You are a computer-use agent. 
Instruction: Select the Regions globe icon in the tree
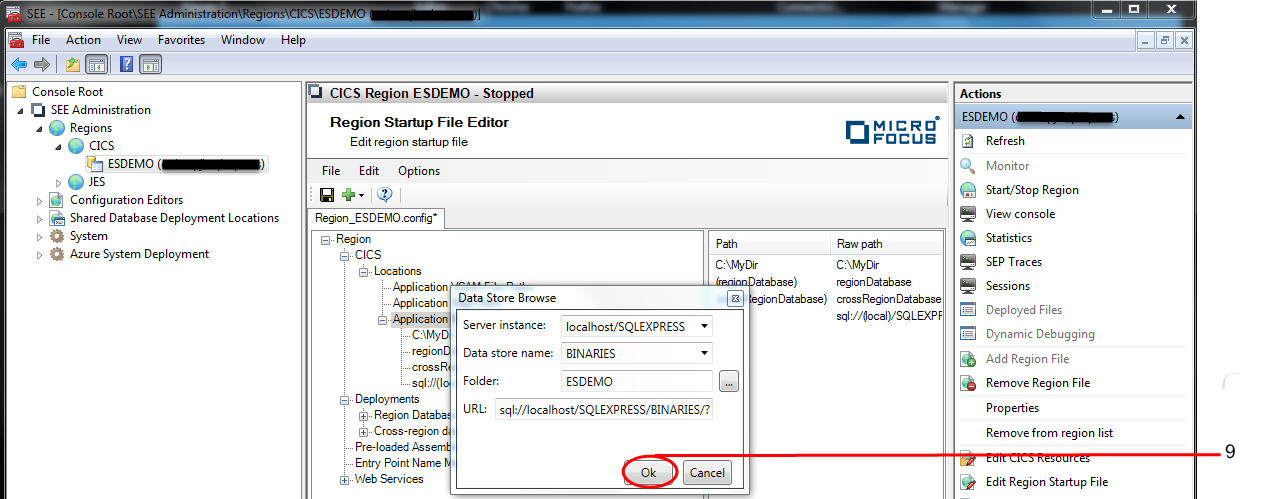coord(57,128)
